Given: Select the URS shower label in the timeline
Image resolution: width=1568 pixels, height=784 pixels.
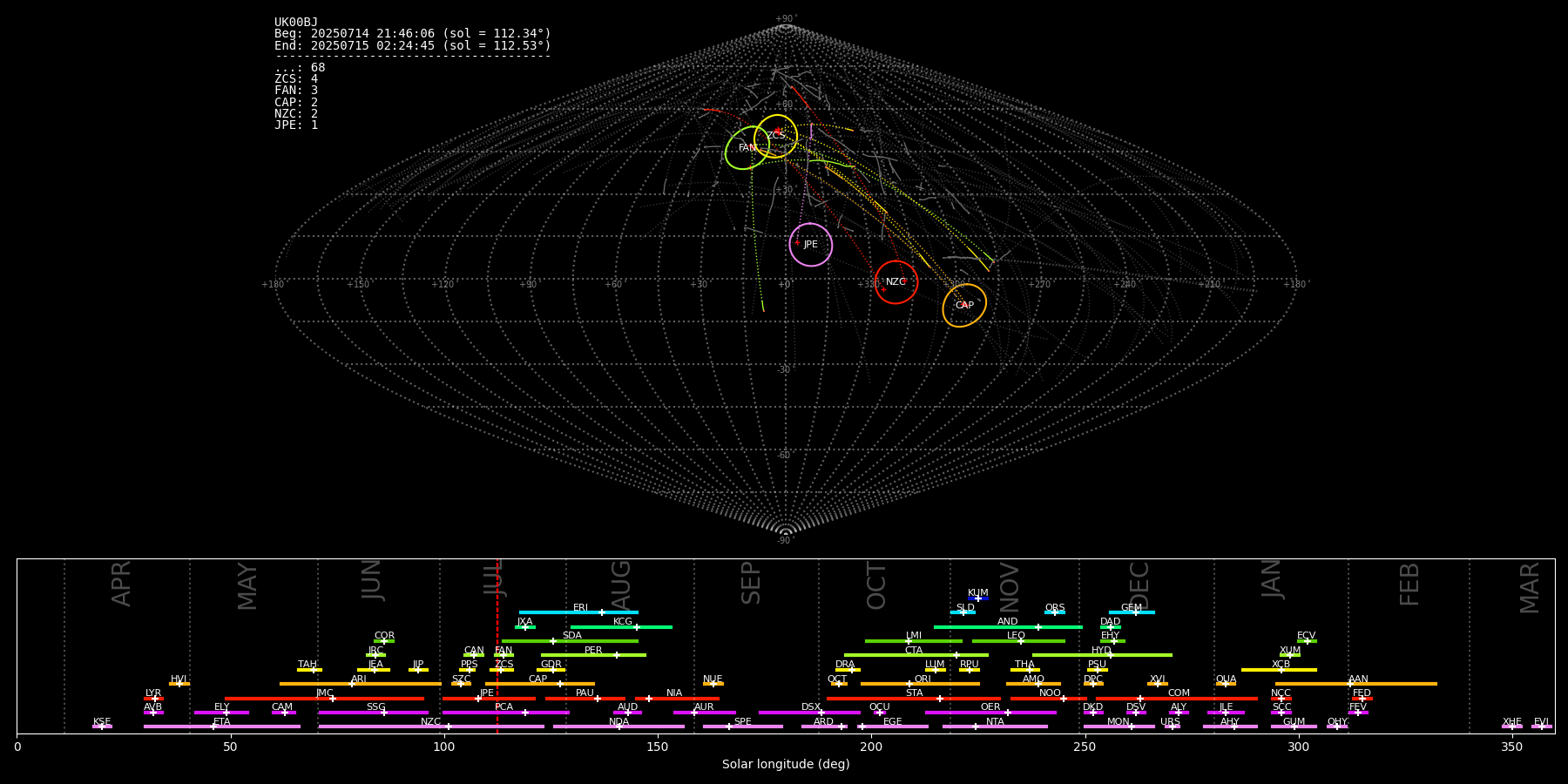Looking at the screenshot, I should coord(1170,722).
